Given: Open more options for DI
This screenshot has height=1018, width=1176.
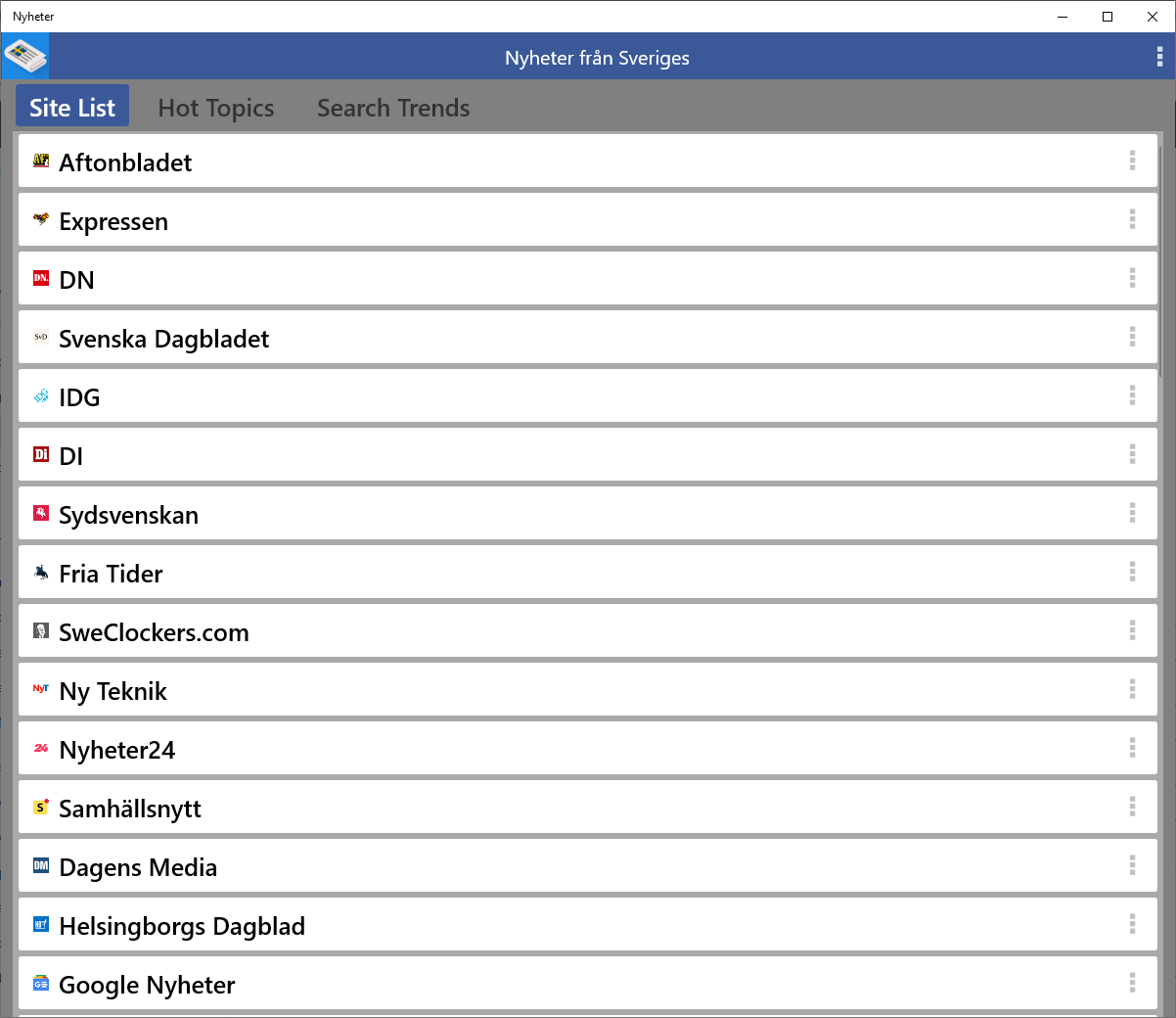Looking at the screenshot, I should [1132, 454].
